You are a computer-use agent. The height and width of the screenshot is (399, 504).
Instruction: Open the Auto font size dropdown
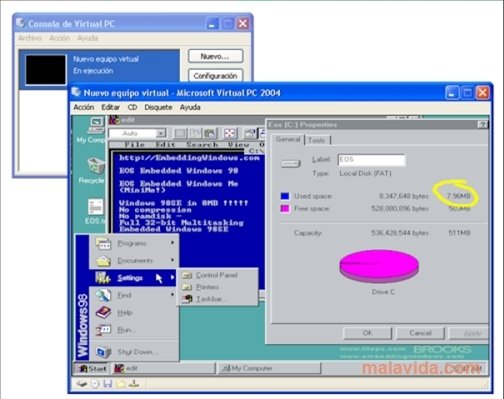pos(161,133)
